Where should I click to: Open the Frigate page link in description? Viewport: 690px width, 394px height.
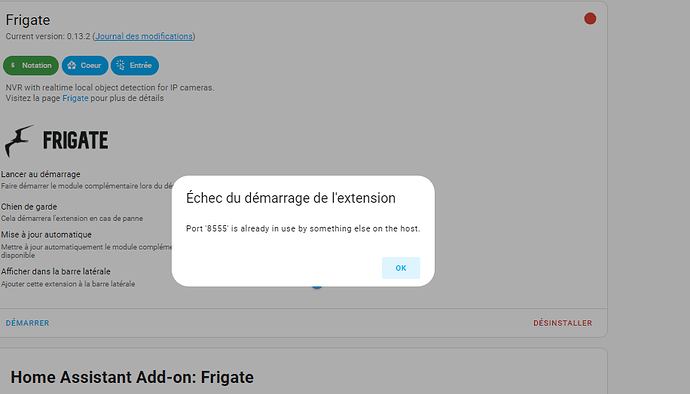point(75,98)
